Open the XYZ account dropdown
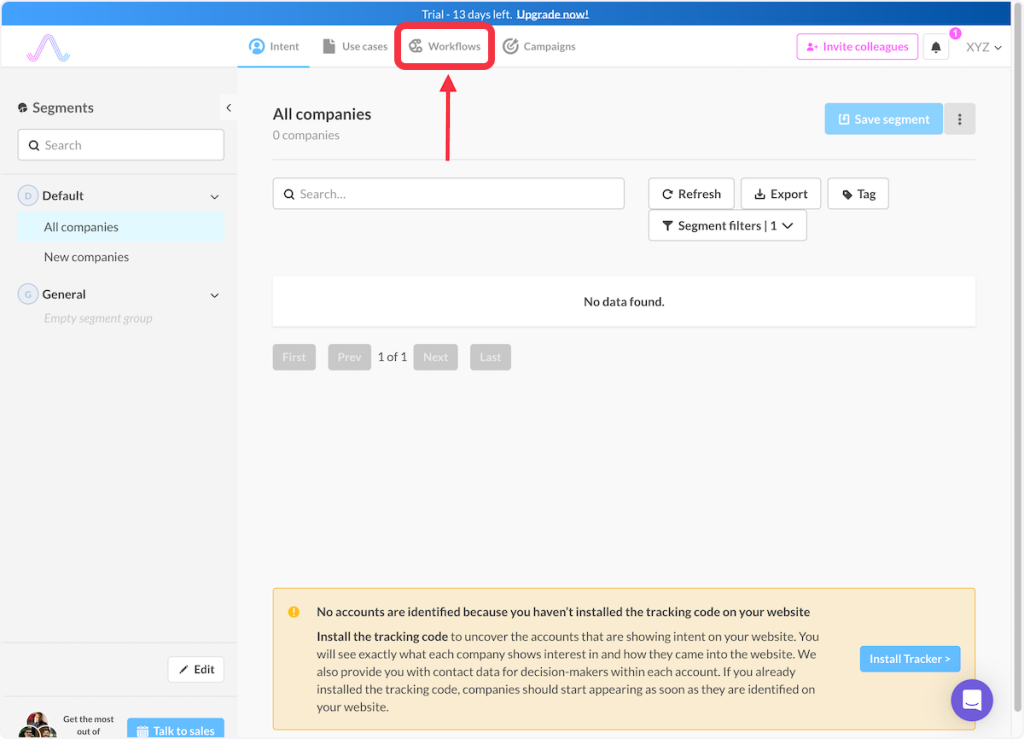Screen dimensions: 1024x739 click(983, 47)
